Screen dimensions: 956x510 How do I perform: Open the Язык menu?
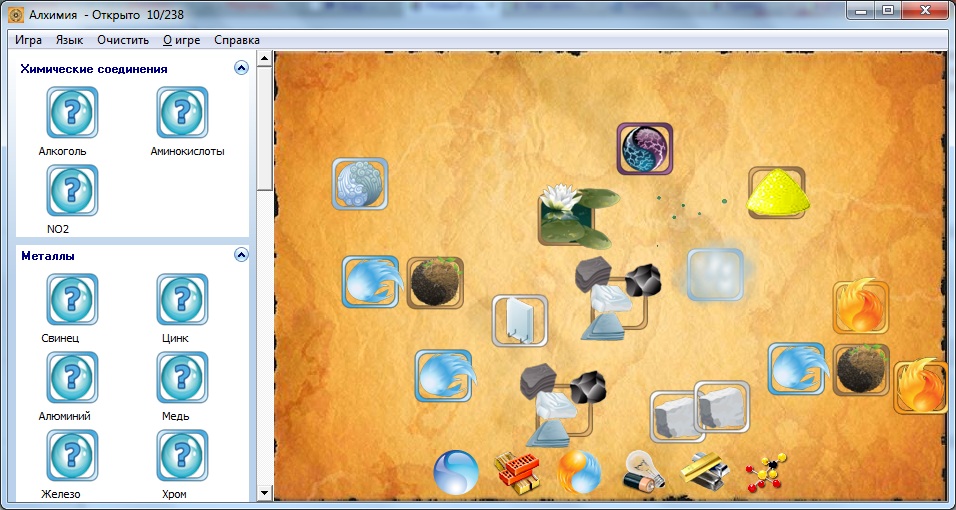point(70,40)
